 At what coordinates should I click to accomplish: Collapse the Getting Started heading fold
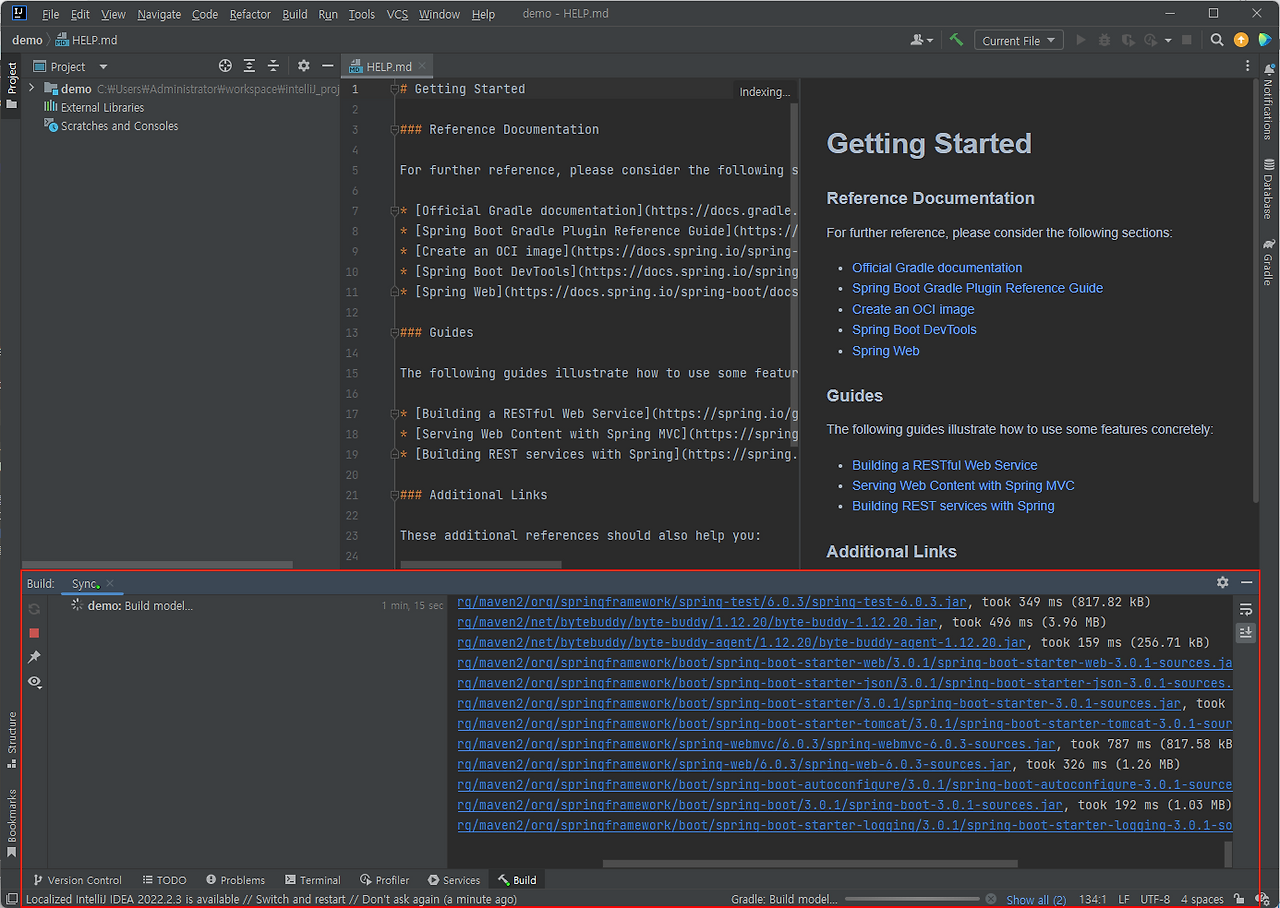pos(394,89)
